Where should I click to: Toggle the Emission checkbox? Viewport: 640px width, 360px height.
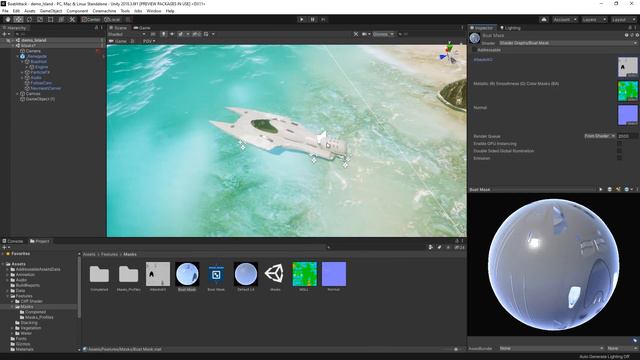(619, 158)
